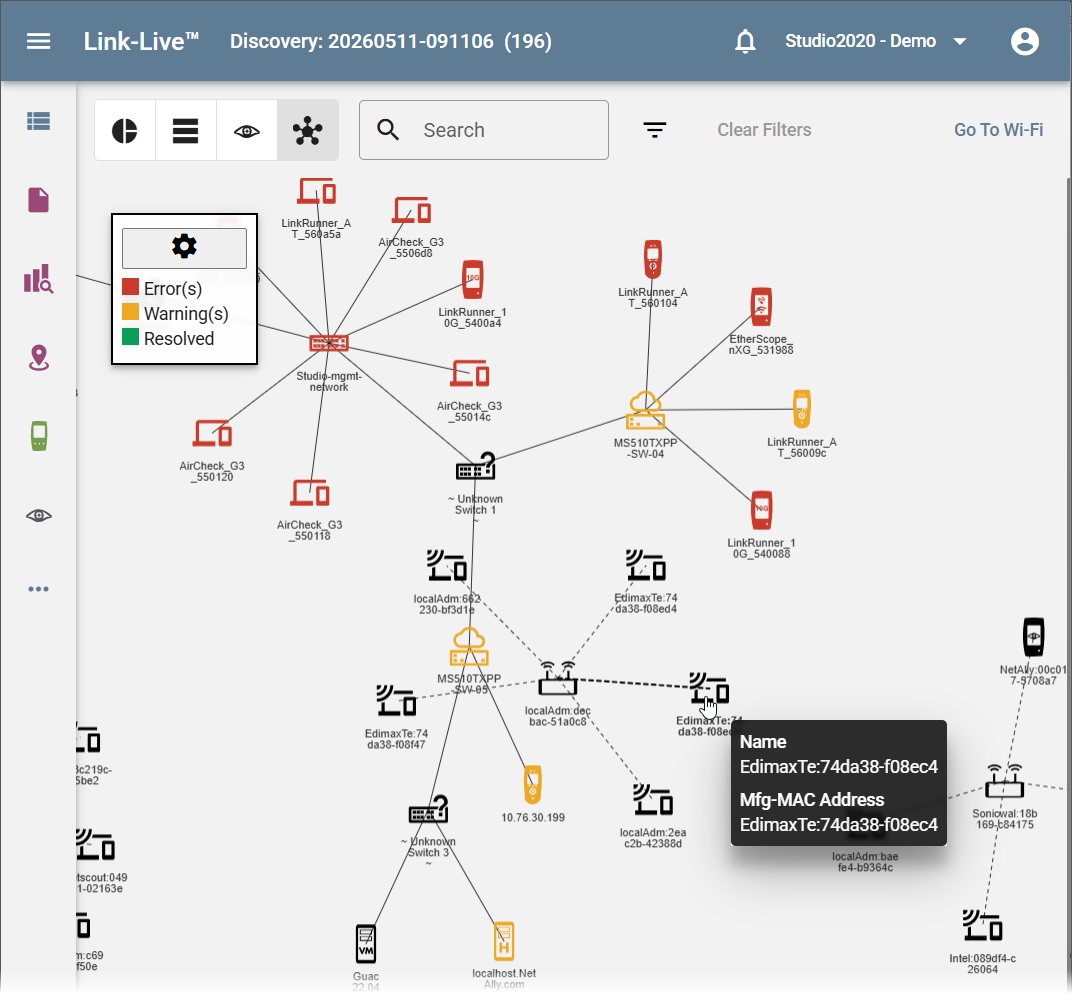Click the green Resolved legend swatch
1072x994 pixels.
[x=131, y=337]
